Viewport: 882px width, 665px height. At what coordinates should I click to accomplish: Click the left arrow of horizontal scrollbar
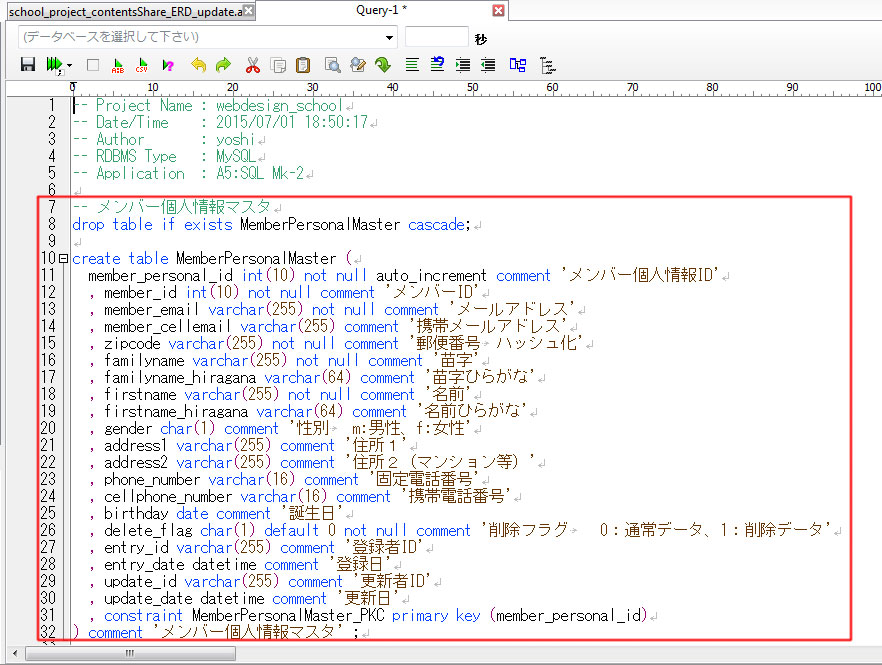tap(15, 653)
